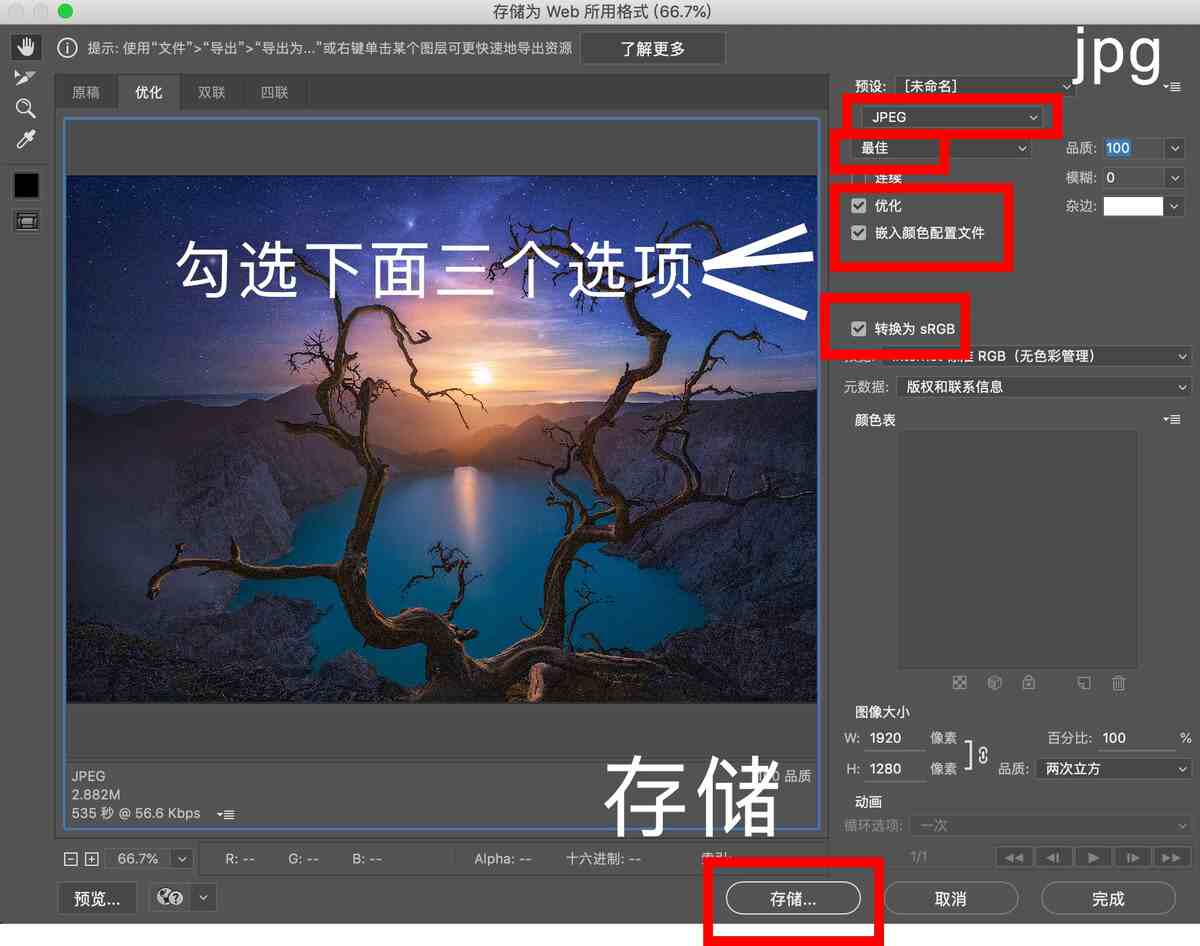Screen dimensions: 1200x946
Task: Click rewind to first frame
Action: tap(1013, 857)
